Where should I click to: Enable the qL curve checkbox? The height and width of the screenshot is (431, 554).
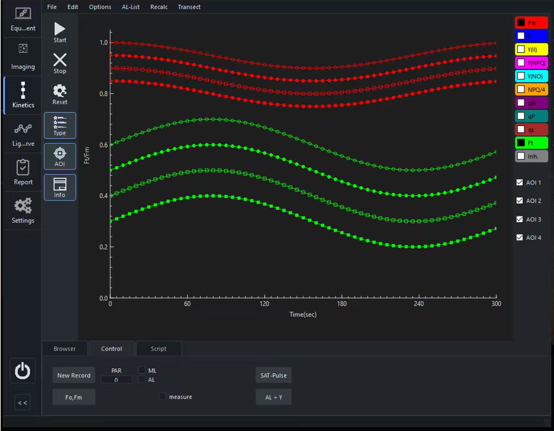pos(521,129)
